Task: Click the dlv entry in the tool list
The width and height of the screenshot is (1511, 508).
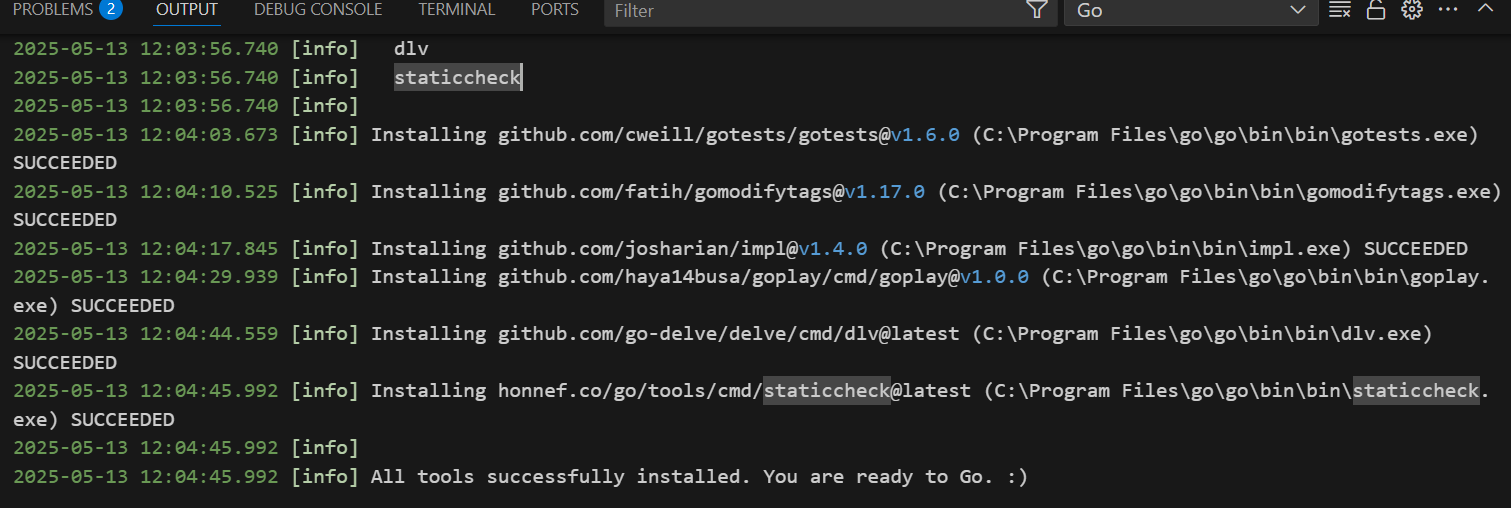Action: (411, 48)
